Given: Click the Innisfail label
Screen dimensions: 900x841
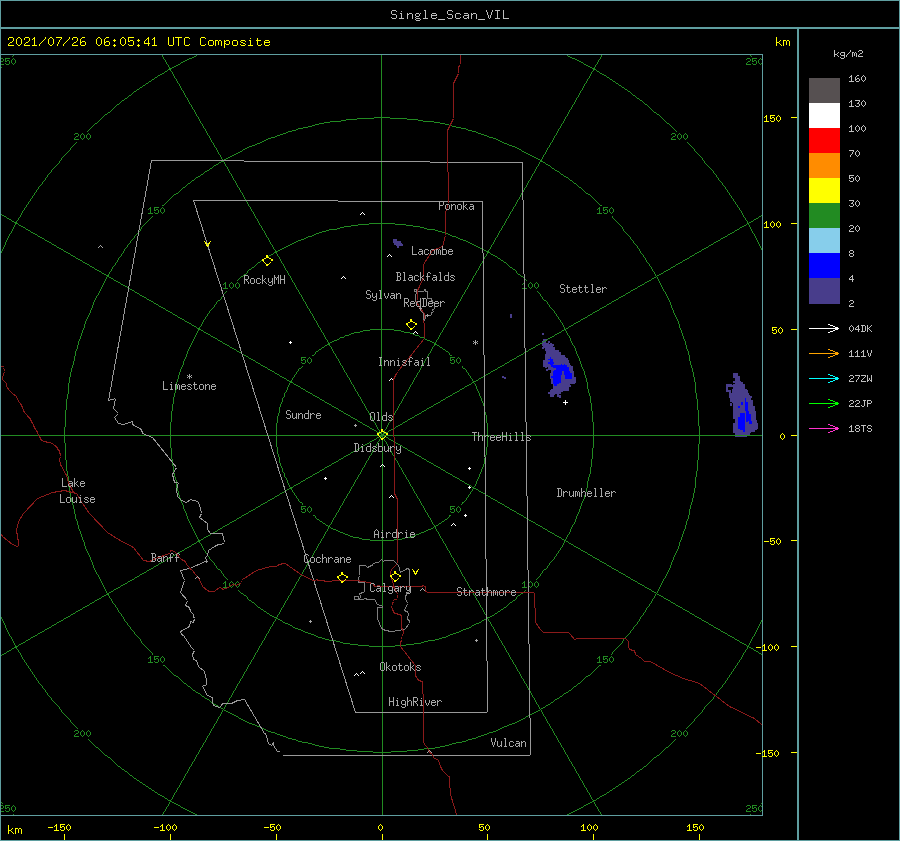Looking at the screenshot, I should pyautogui.click(x=404, y=362).
